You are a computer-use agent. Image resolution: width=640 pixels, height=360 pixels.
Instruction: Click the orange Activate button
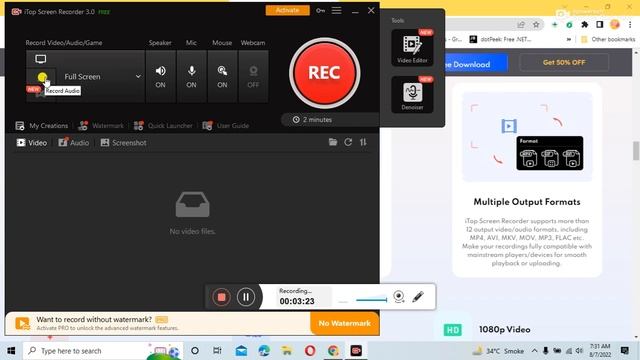pyautogui.click(x=287, y=10)
